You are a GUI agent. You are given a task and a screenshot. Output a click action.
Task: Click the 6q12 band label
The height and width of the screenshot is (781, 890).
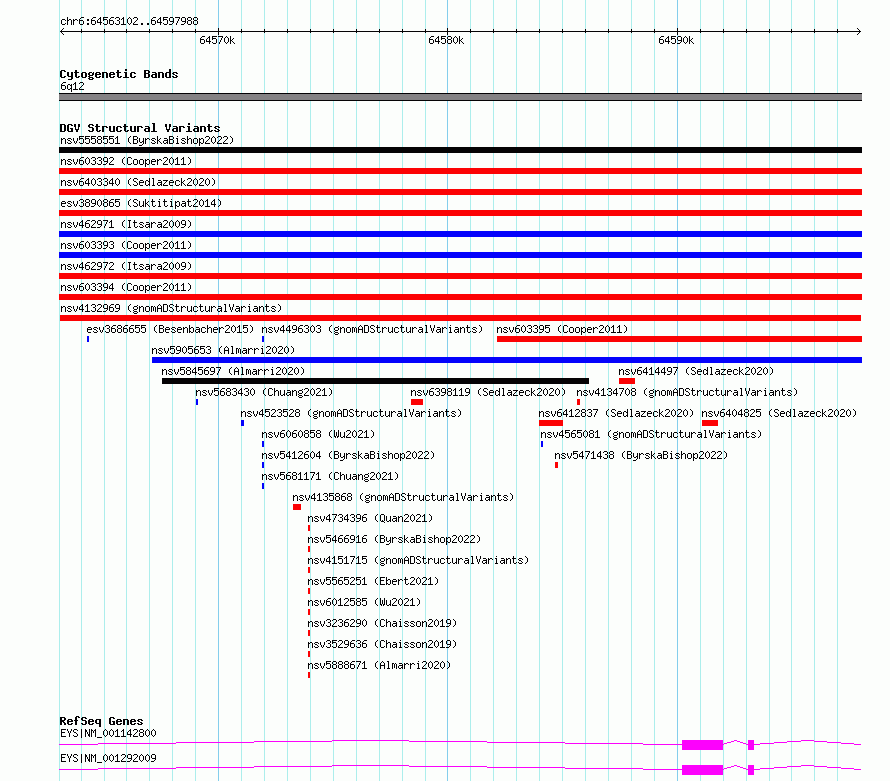[x=72, y=86]
